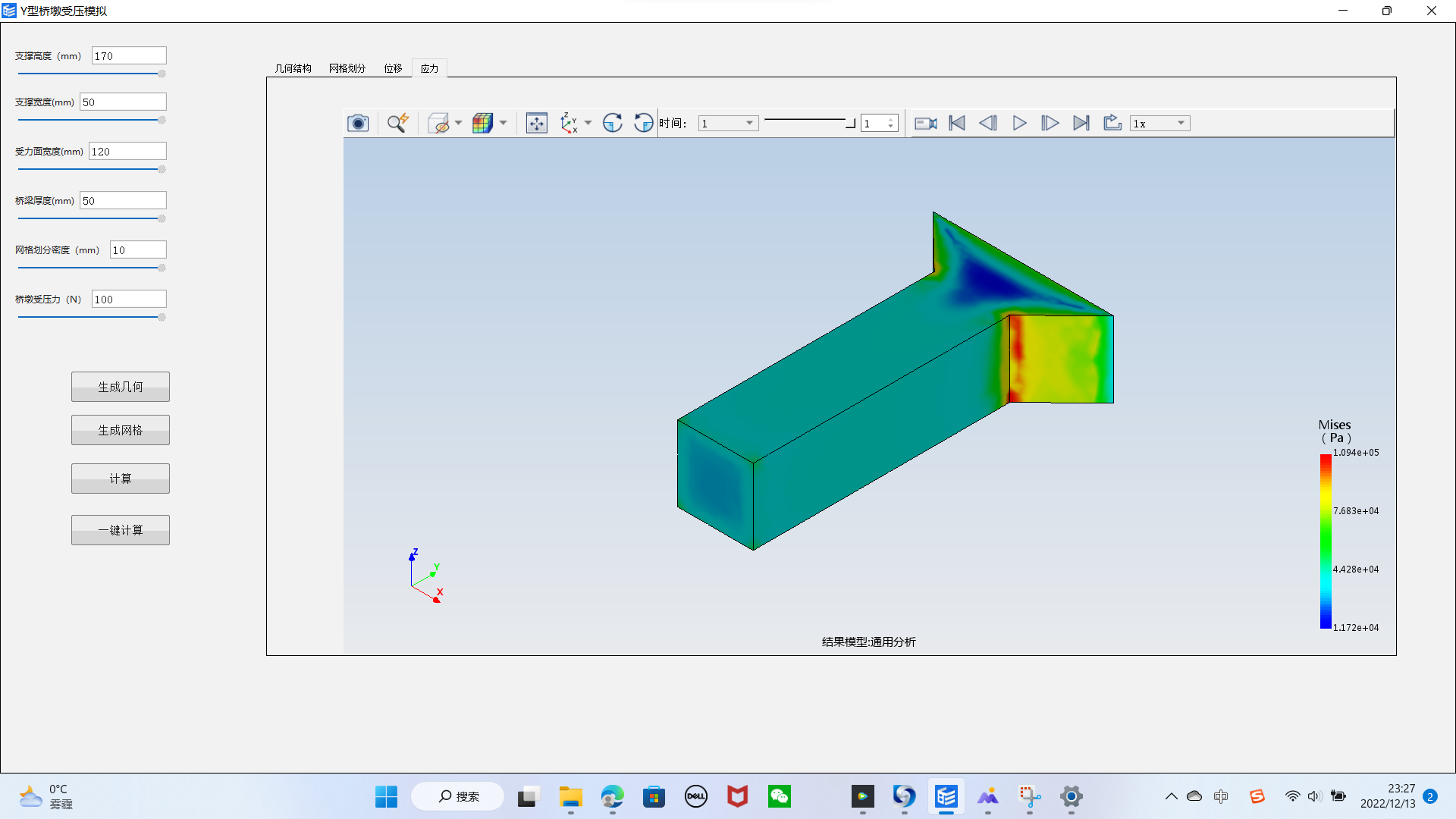Click the Mises color legend bar
1456x819 pixels.
(1326, 541)
